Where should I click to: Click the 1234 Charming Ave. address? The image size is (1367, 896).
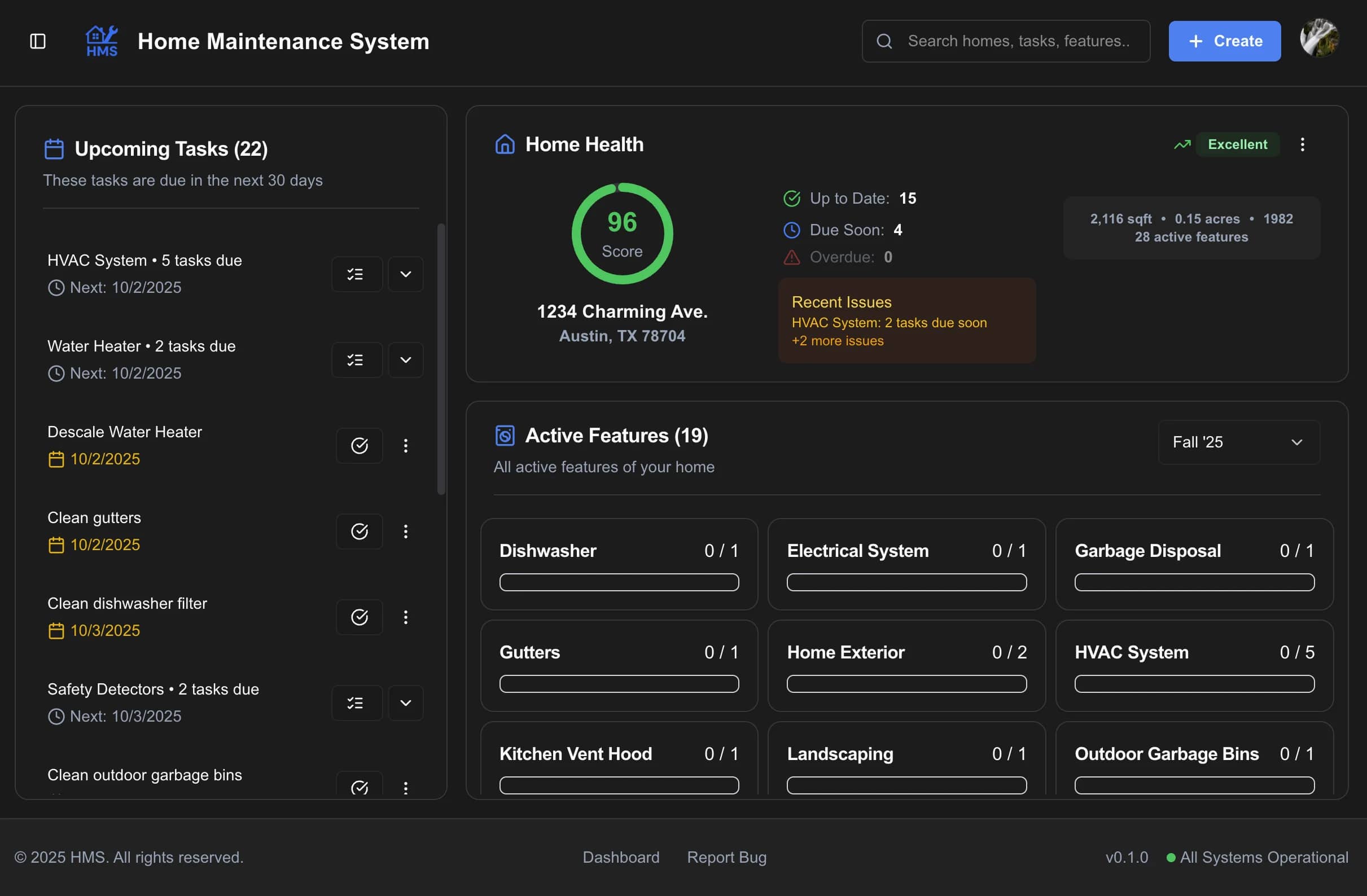pos(622,311)
